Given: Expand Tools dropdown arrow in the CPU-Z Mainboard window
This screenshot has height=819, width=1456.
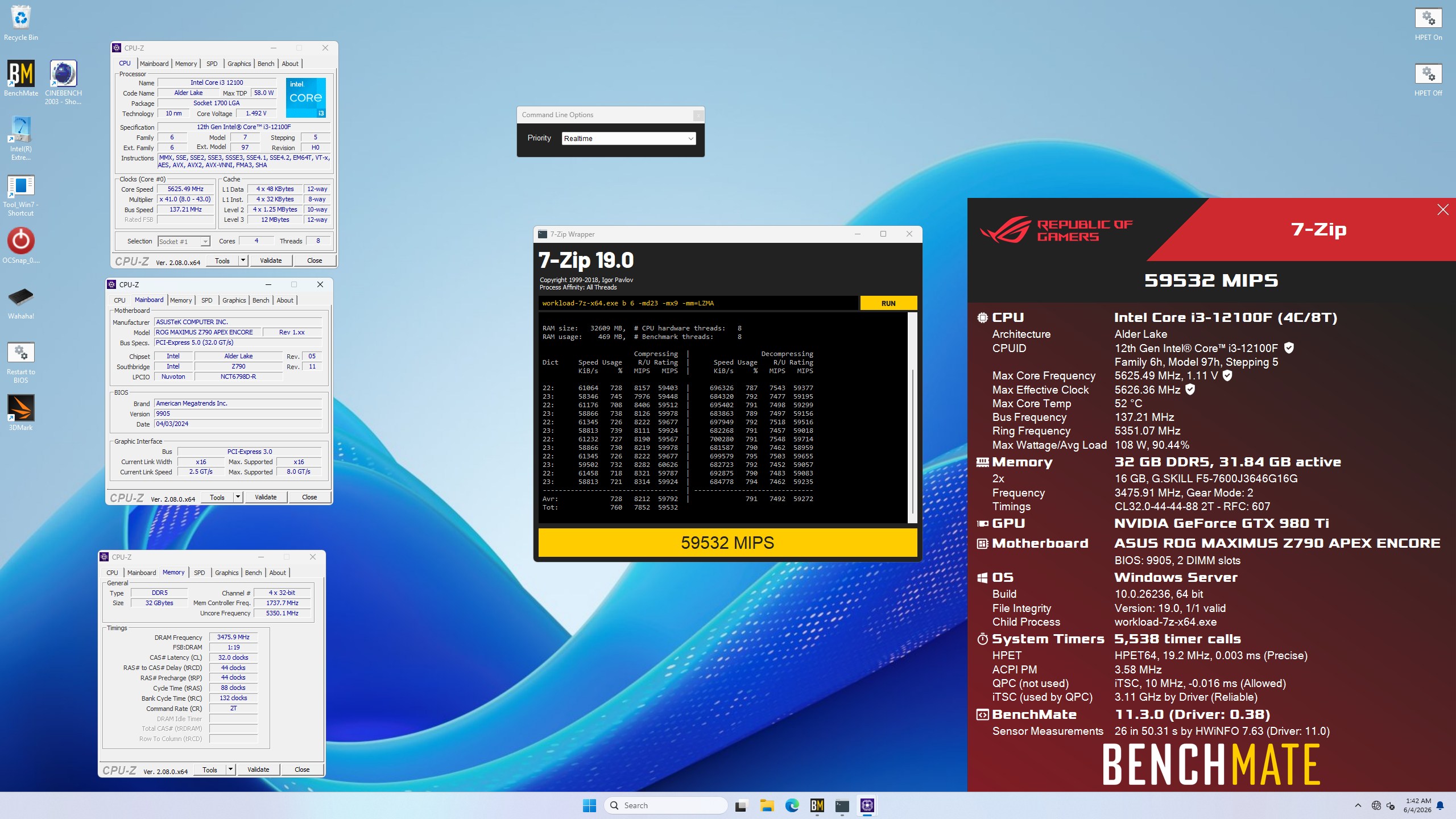Looking at the screenshot, I should click(x=238, y=497).
